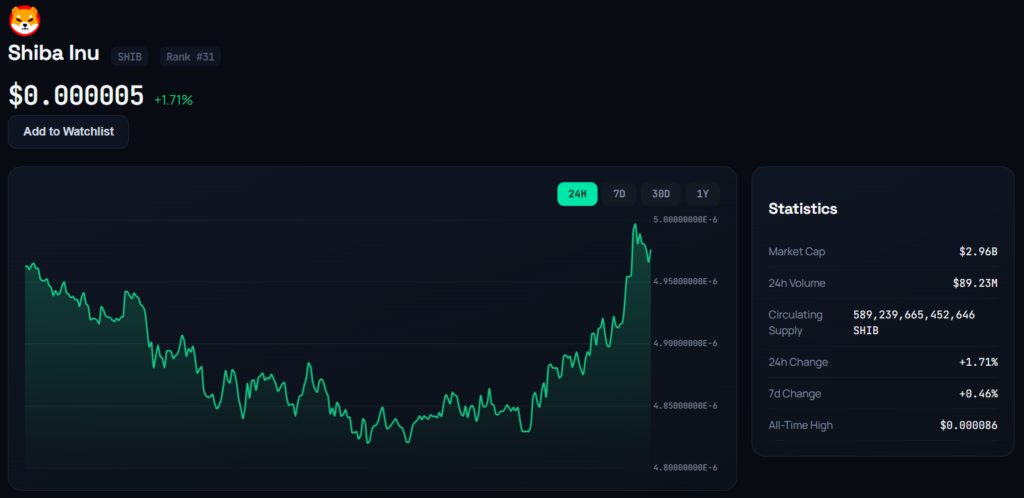Click the $2.96B market cap value
The image size is (1024, 498).
[x=976, y=251]
